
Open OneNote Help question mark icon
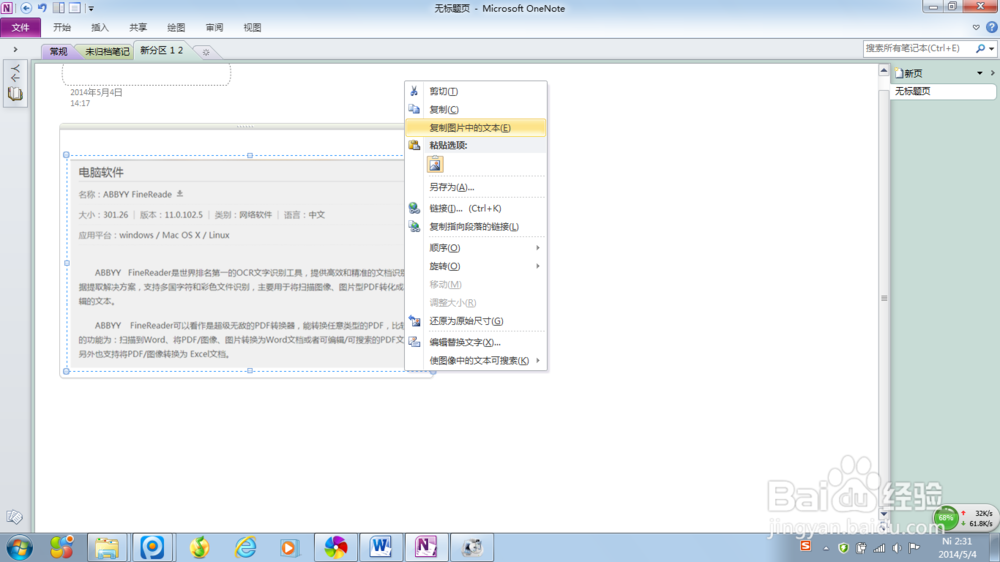(x=991, y=27)
